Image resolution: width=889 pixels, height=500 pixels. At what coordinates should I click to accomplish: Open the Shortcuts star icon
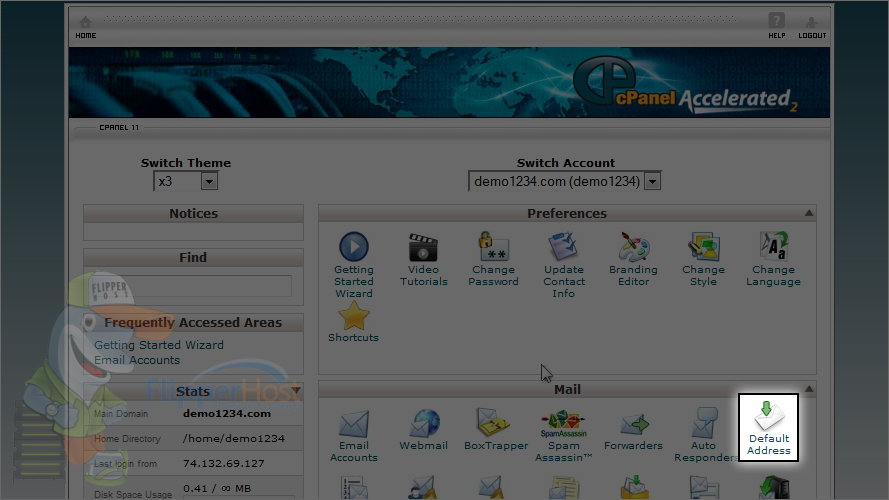tap(353, 316)
